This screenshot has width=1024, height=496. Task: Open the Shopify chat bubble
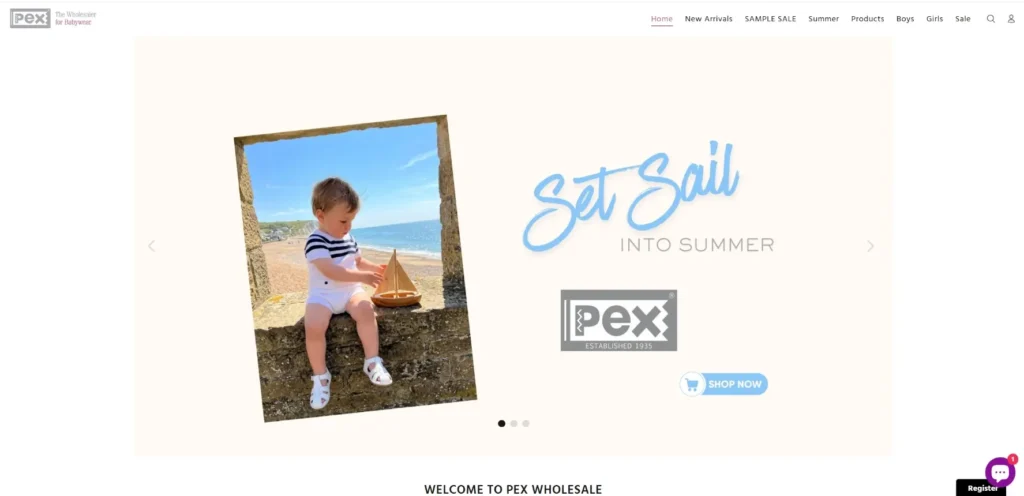pyautogui.click(x=1000, y=472)
